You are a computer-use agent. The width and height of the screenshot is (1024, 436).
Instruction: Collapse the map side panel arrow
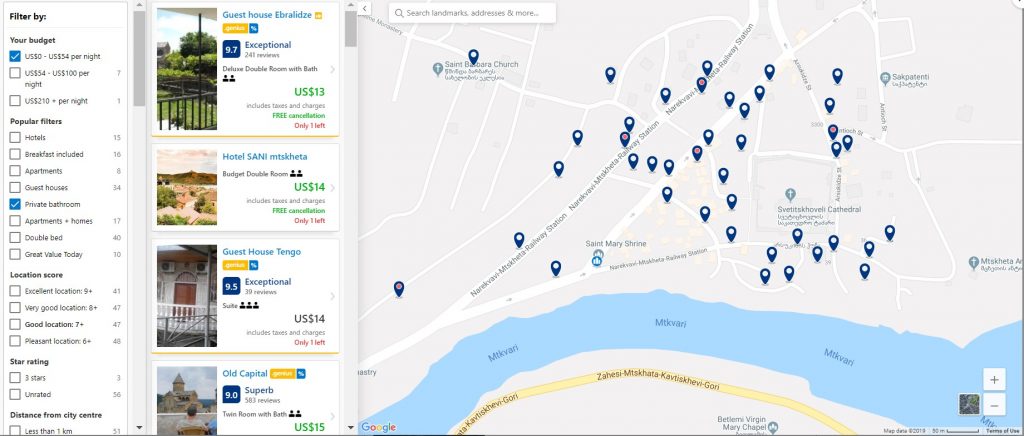pos(364,8)
